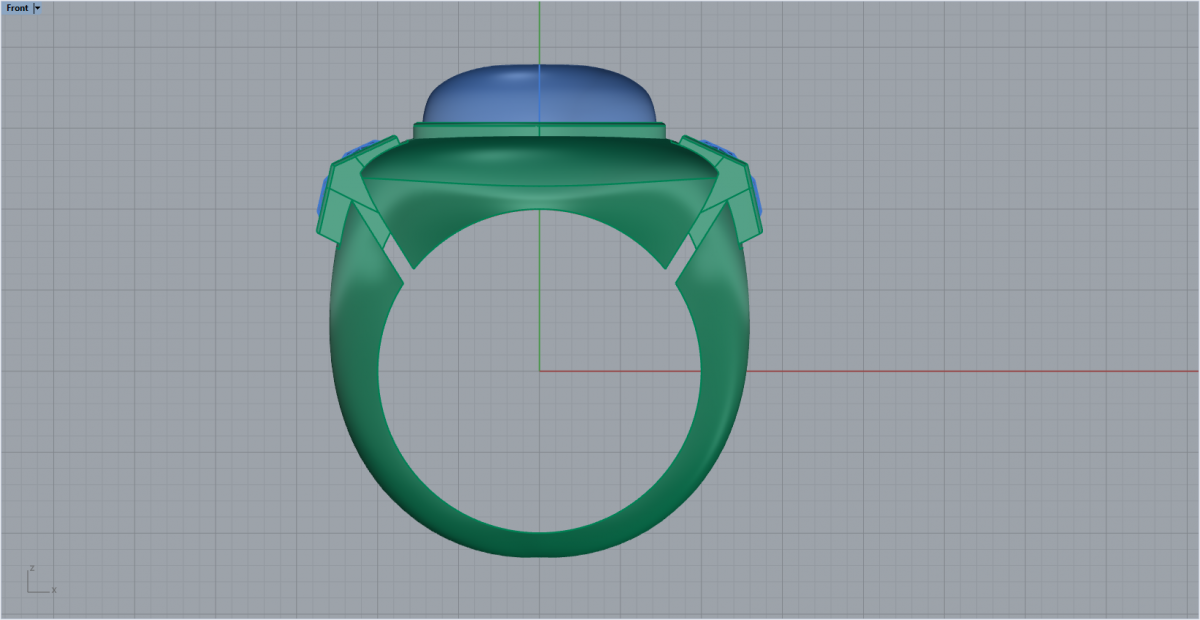
Task: Select the thin green bezel rim under the stone
Action: click(540, 129)
